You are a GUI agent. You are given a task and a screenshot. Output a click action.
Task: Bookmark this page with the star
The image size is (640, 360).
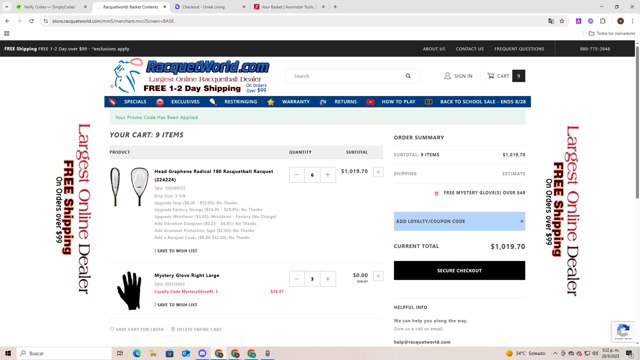[562, 21]
